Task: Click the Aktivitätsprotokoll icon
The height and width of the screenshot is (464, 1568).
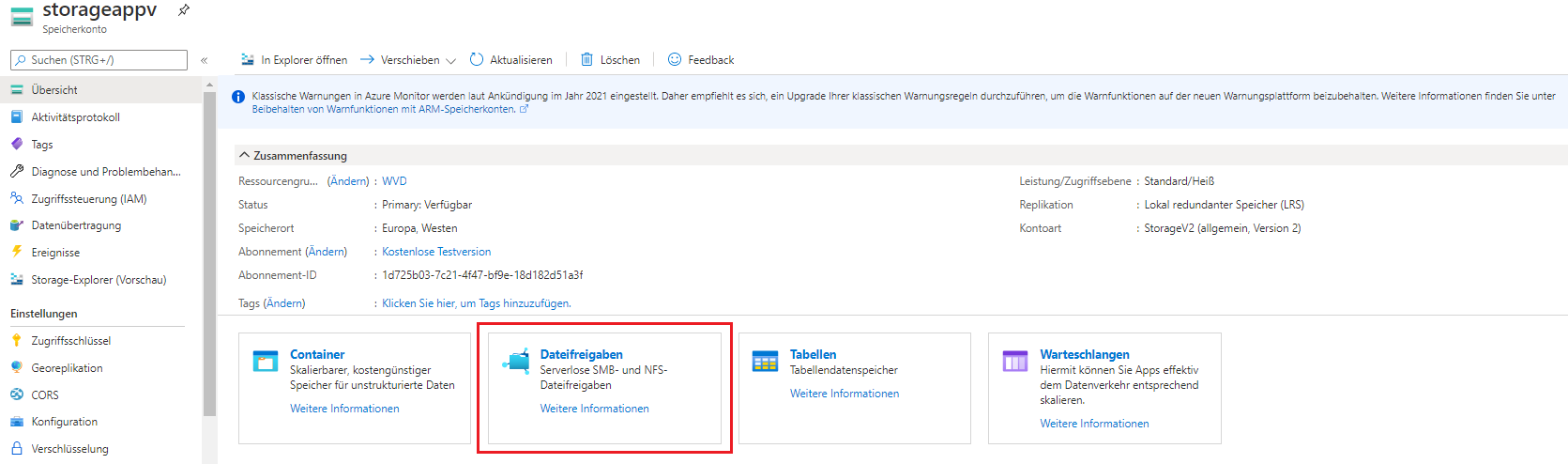Action: pyautogui.click(x=17, y=117)
